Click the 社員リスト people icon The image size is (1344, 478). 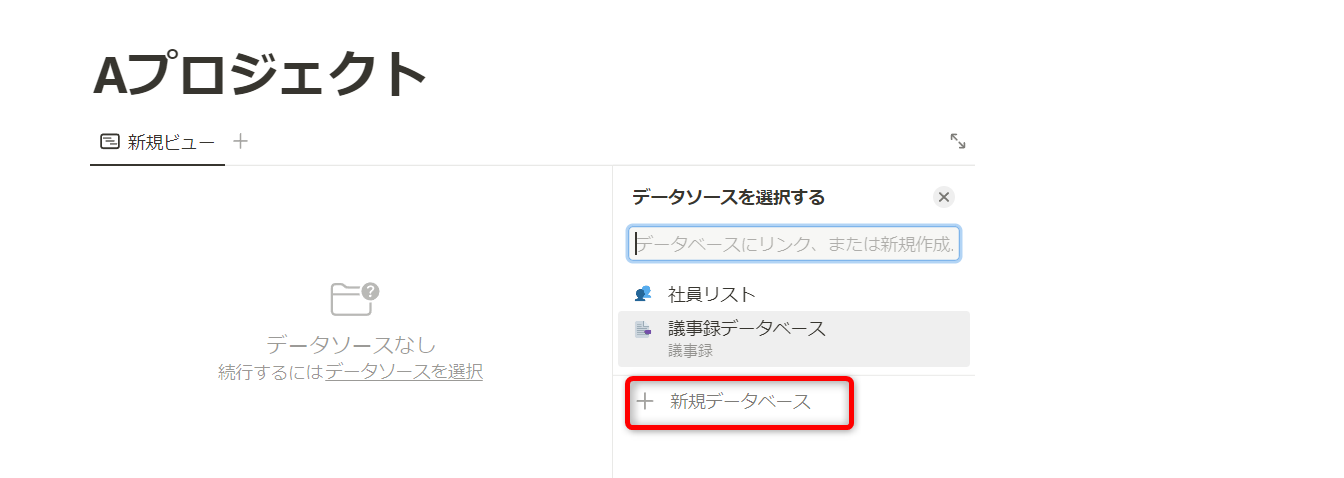(x=643, y=294)
